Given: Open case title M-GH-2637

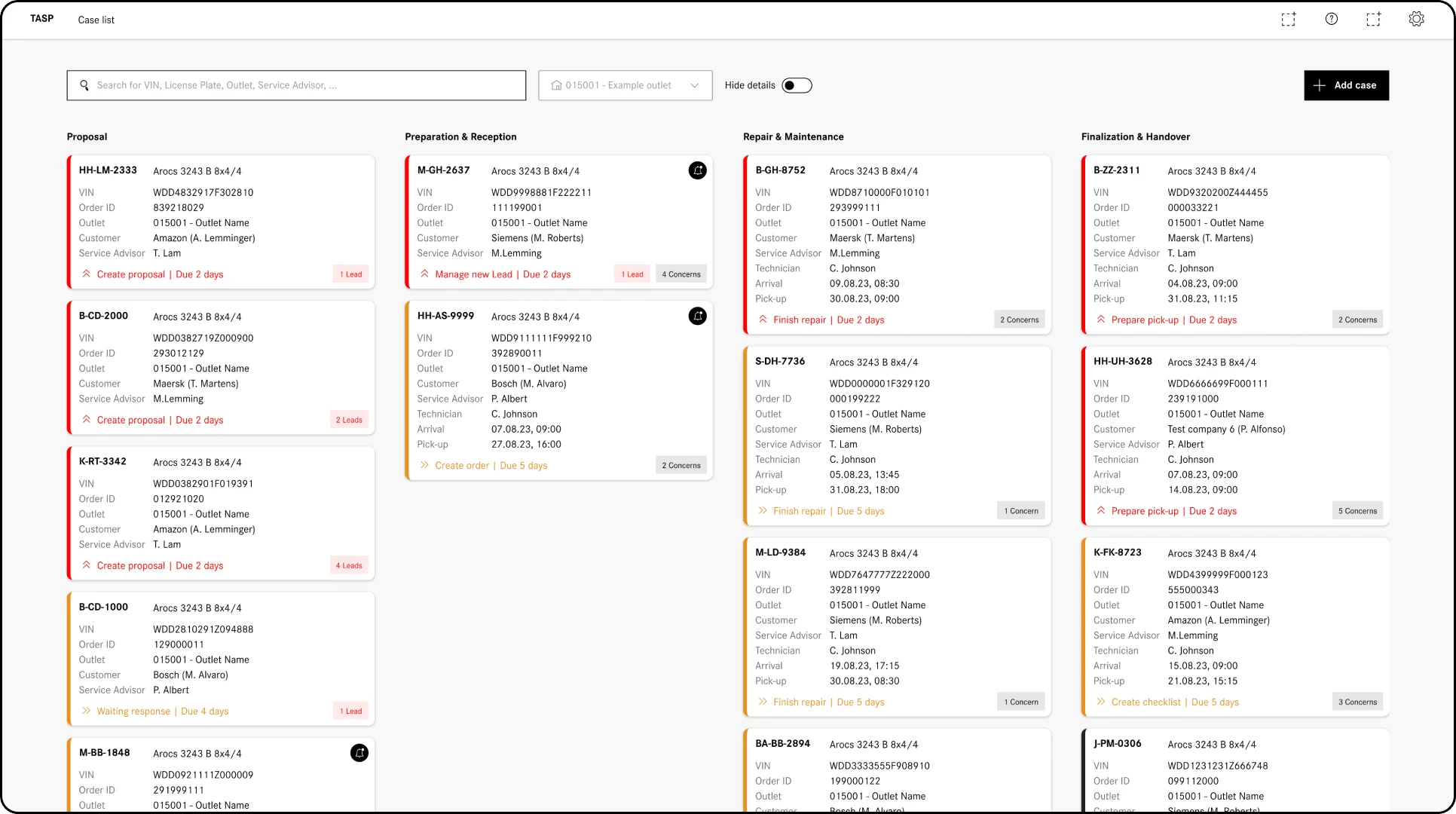Looking at the screenshot, I should point(443,170).
